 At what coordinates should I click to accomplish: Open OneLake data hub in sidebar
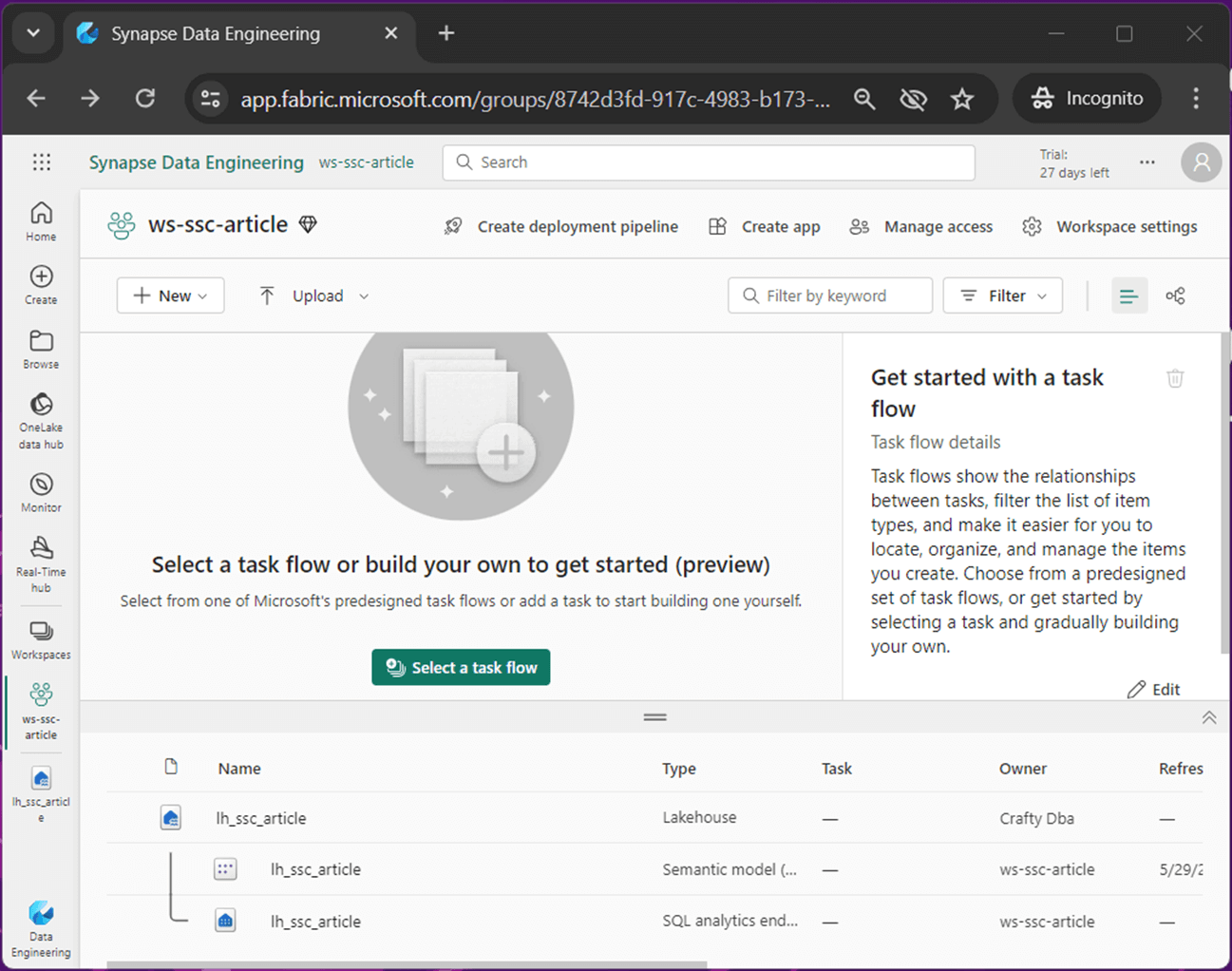[41, 419]
